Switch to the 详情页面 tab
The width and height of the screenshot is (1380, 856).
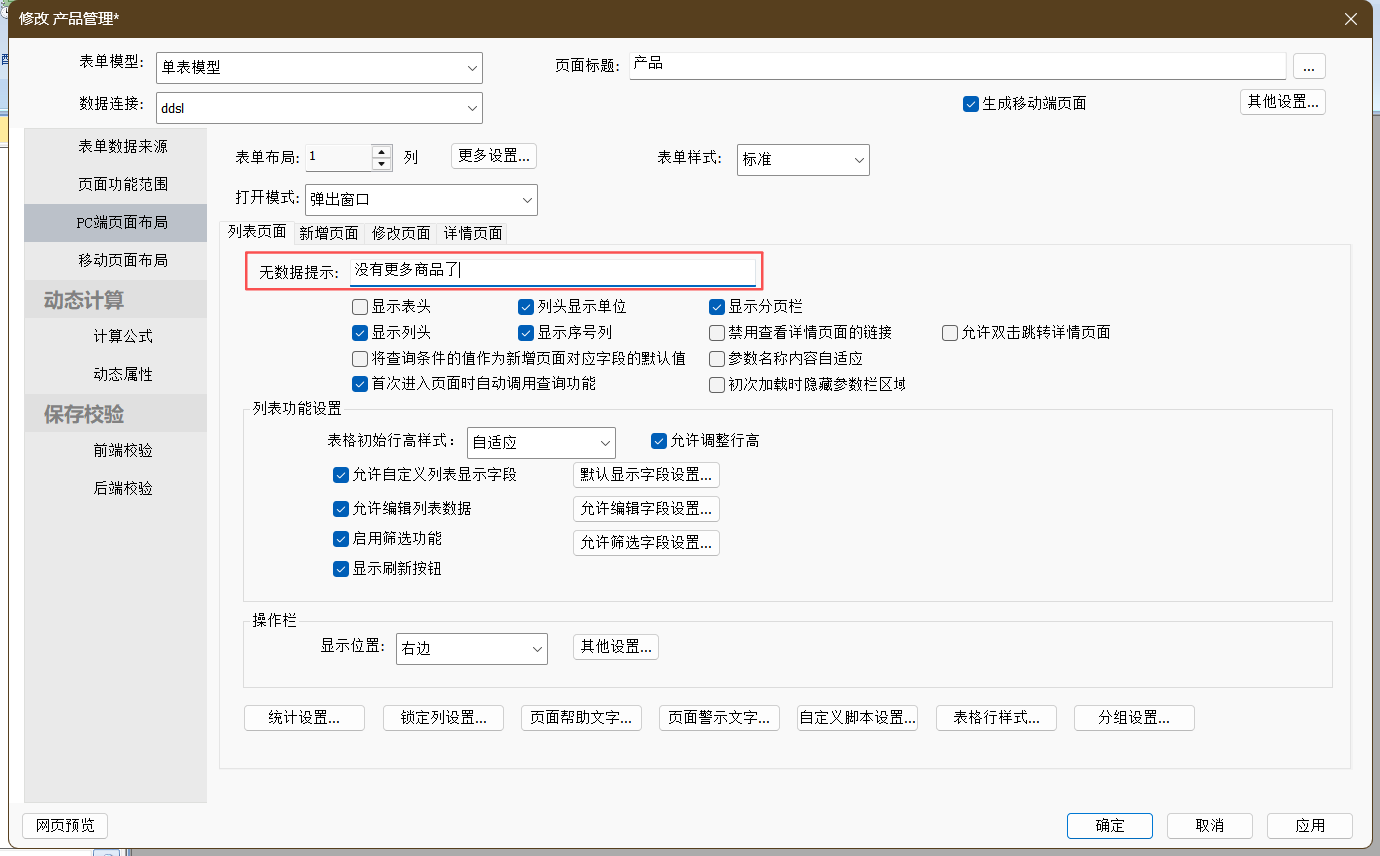click(473, 233)
